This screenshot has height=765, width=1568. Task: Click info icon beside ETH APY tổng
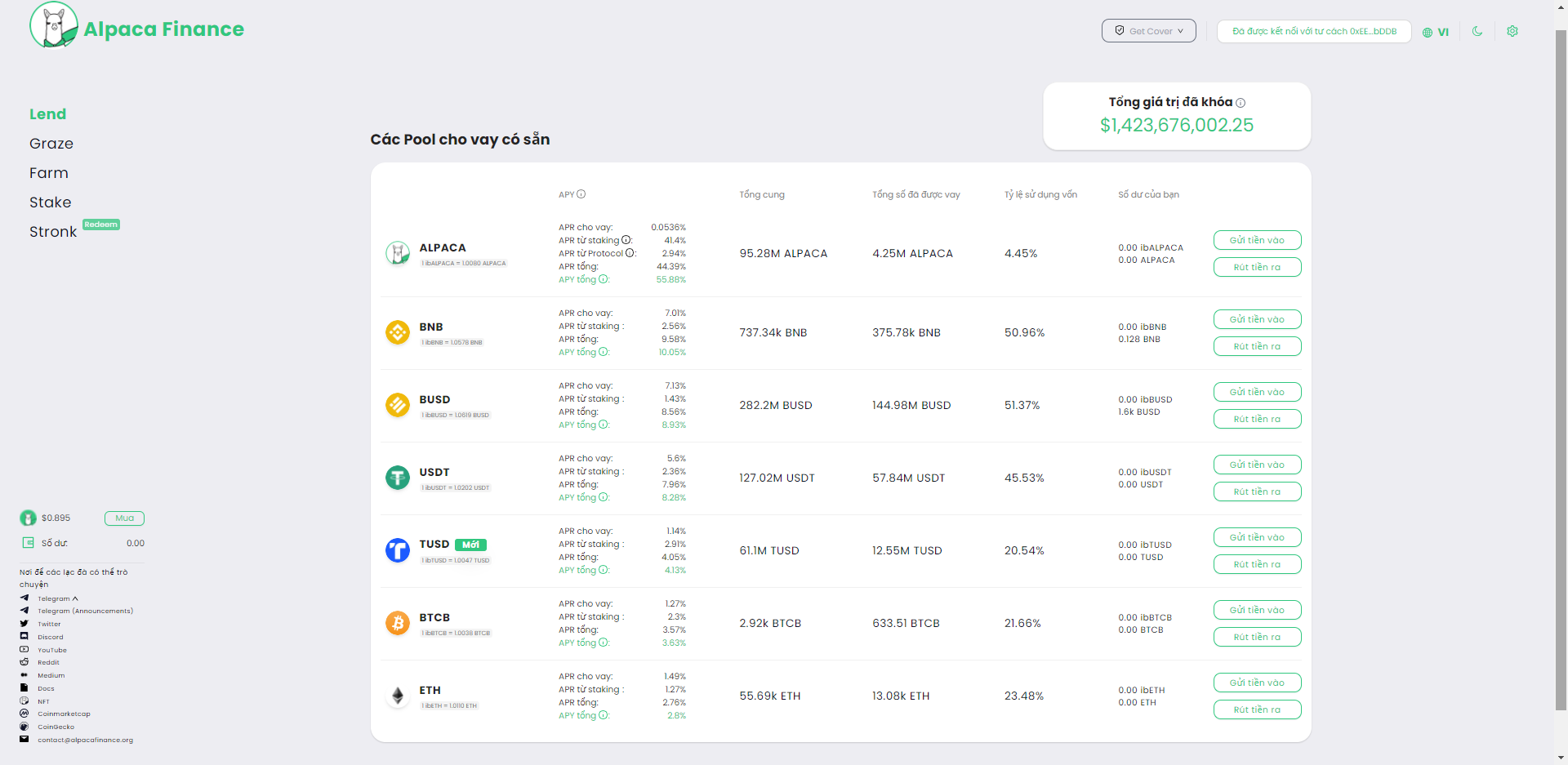[x=604, y=715]
